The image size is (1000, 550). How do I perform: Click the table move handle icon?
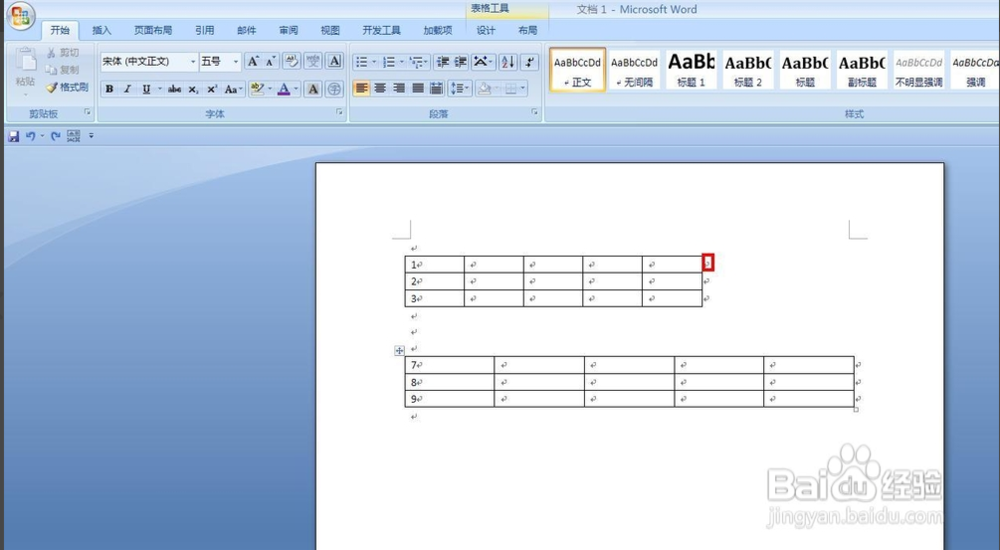coord(399,350)
